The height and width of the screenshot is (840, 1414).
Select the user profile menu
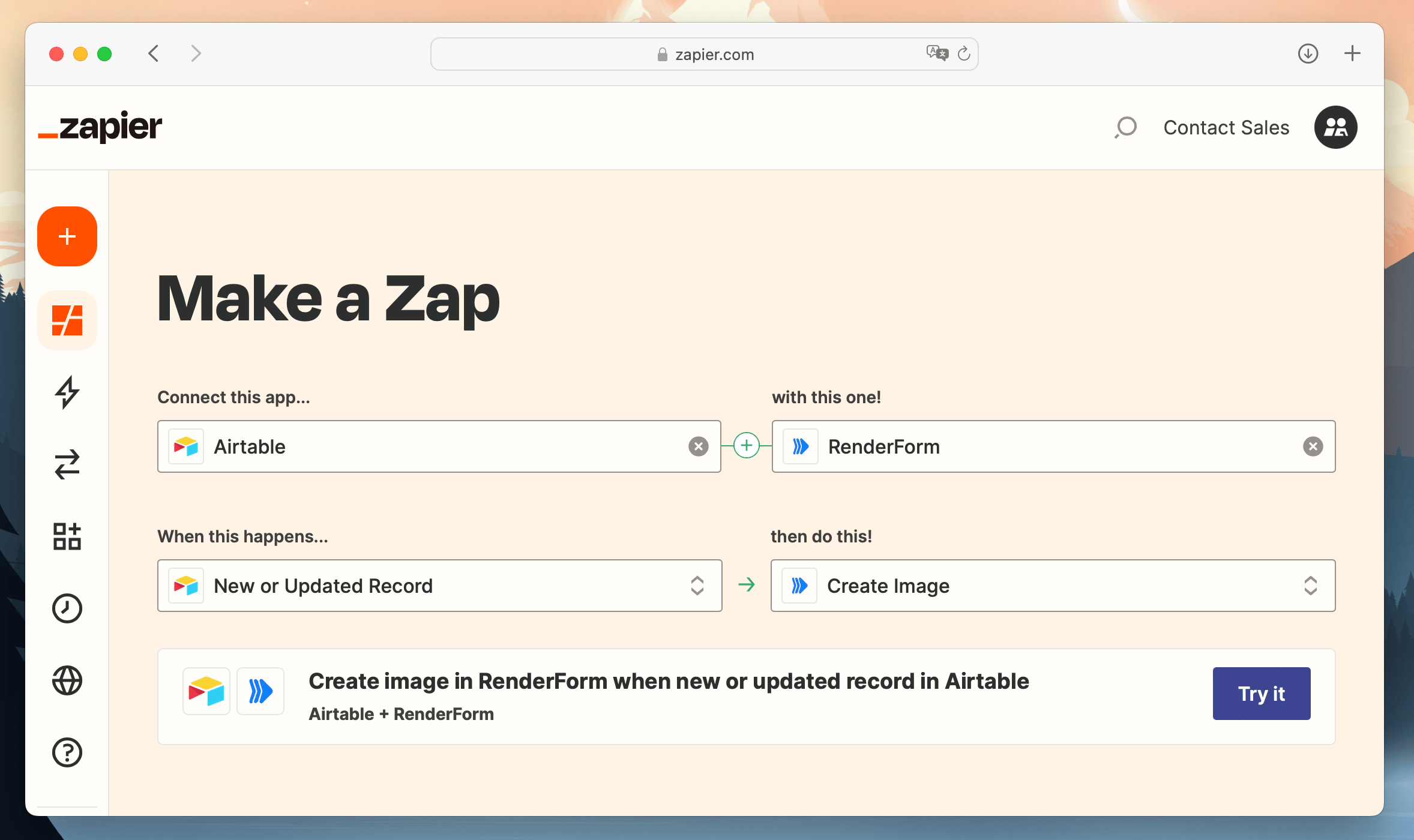tap(1336, 127)
